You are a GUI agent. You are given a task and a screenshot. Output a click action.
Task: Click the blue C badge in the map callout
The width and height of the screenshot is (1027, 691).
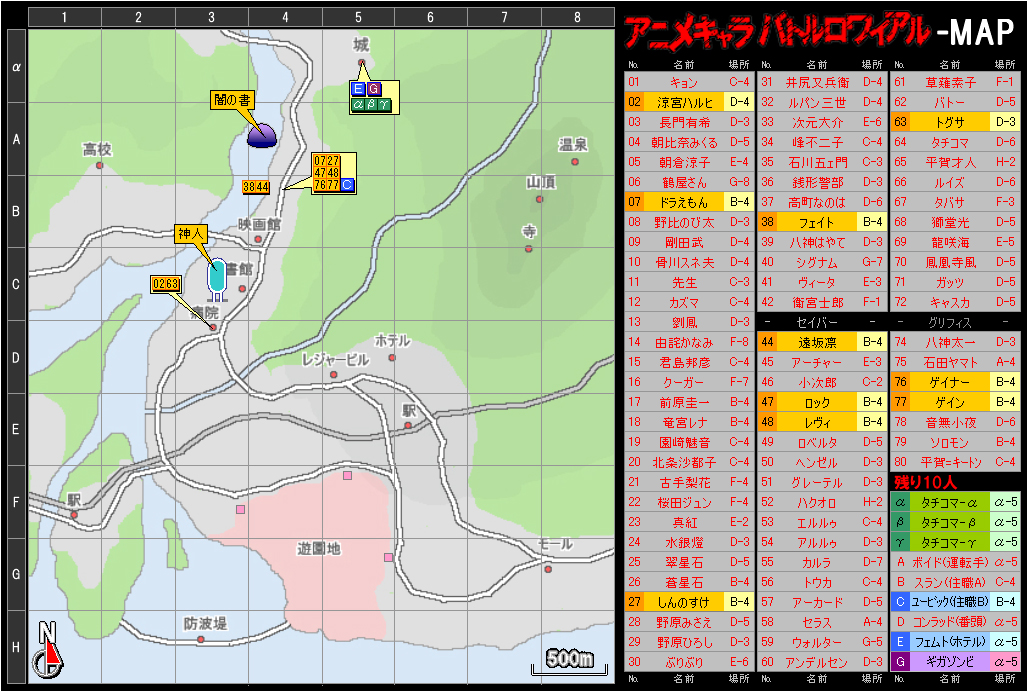[x=347, y=185]
